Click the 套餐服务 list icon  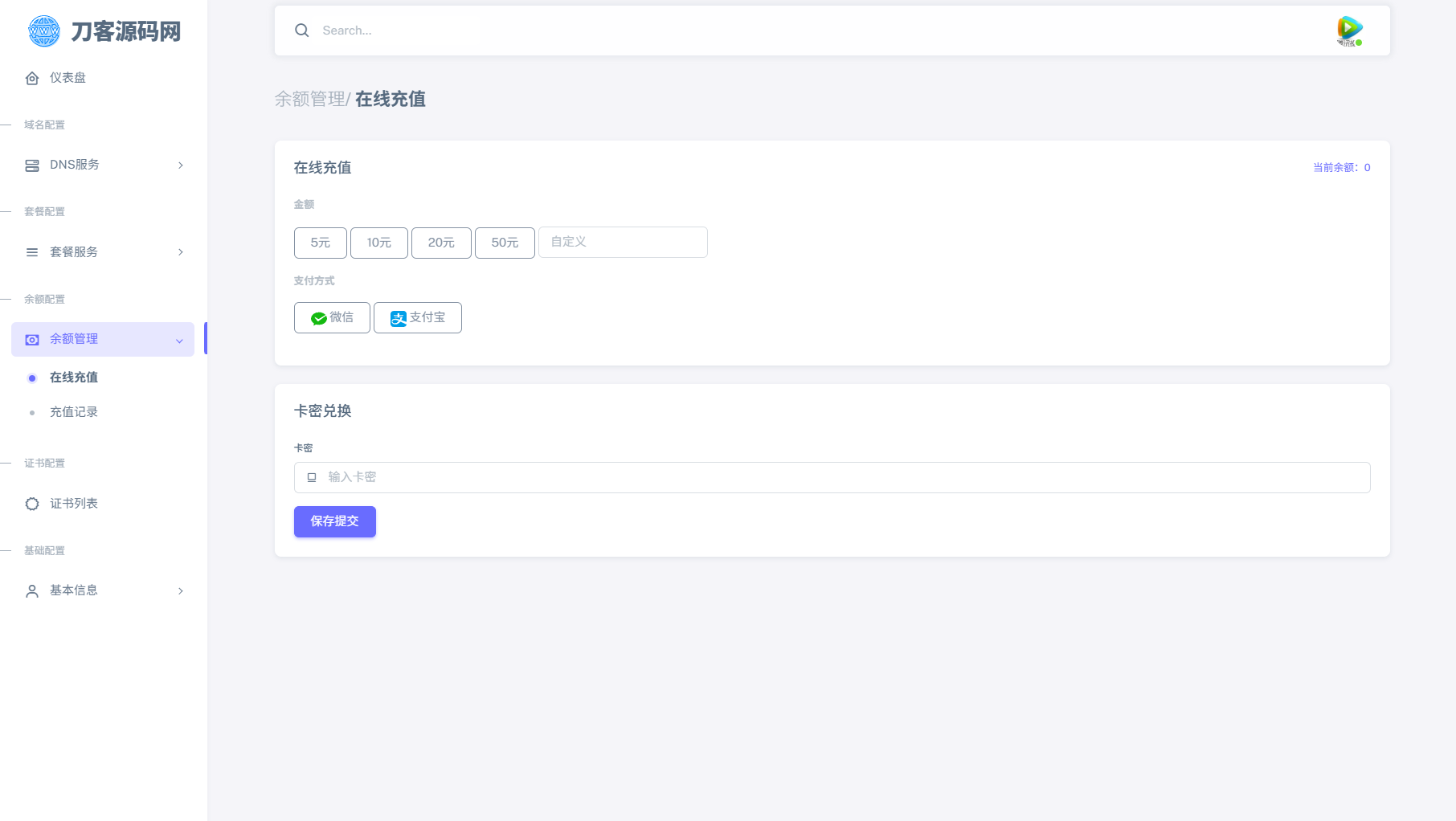(x=32, y=251)
